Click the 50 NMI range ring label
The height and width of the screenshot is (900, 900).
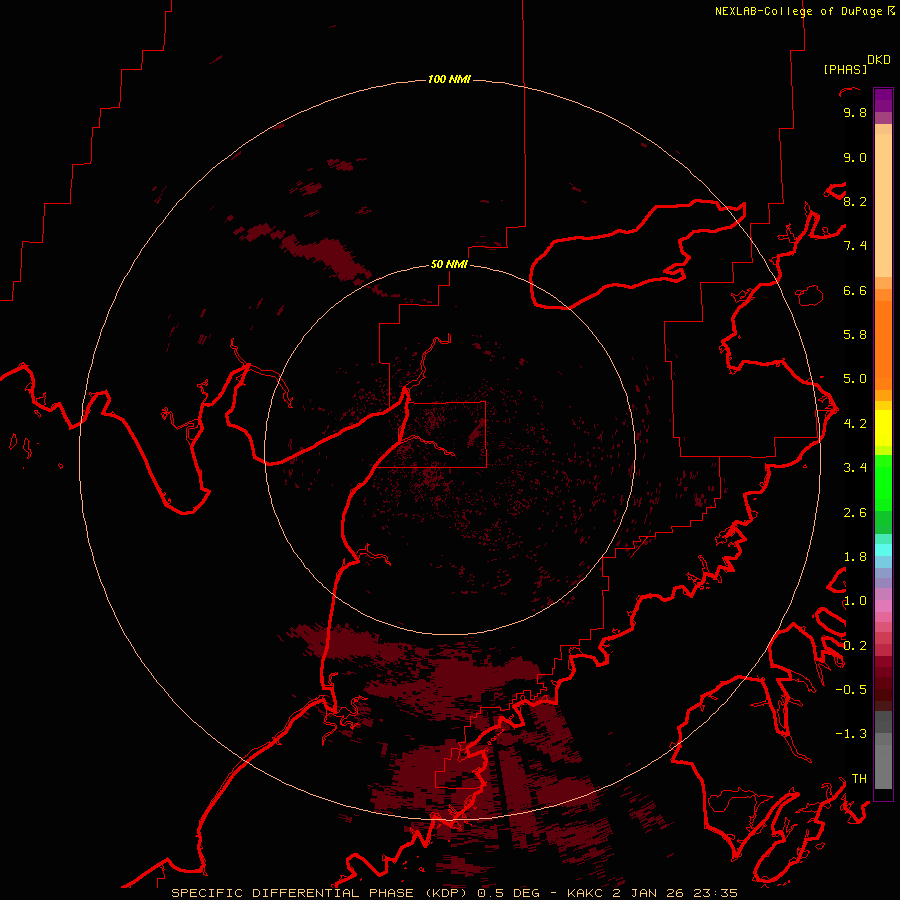pyautogui.click(x=449, y=264)
